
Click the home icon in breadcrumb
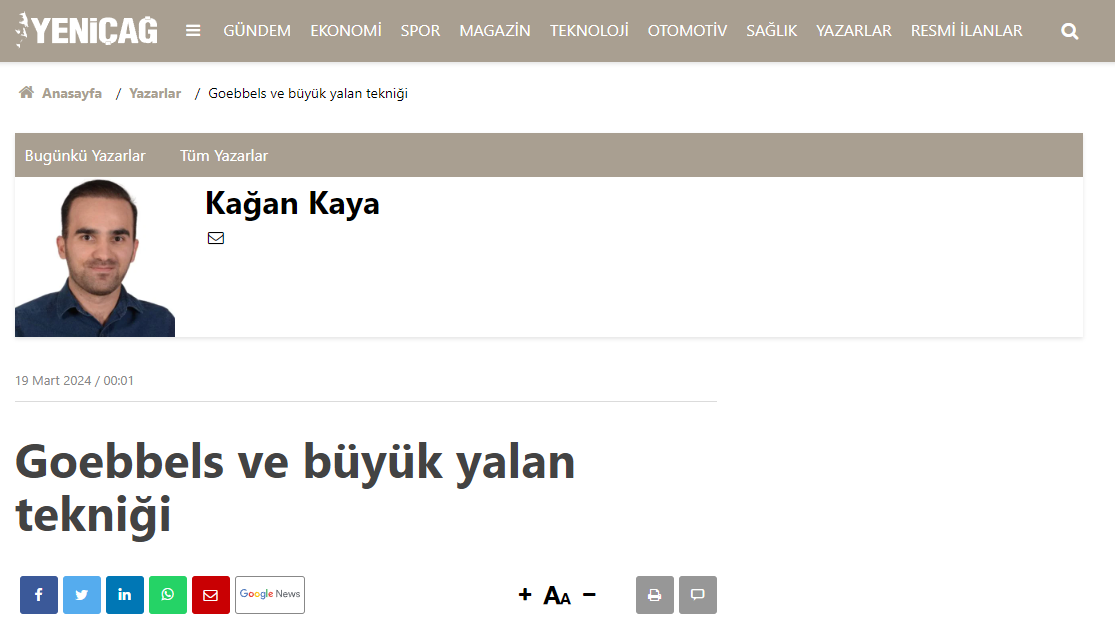point(26,92)
